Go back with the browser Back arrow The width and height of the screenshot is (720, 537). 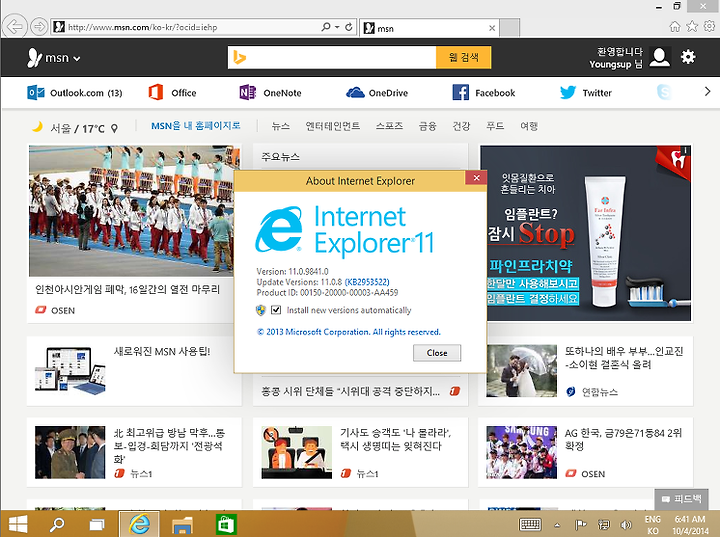(x=14, y=27)
